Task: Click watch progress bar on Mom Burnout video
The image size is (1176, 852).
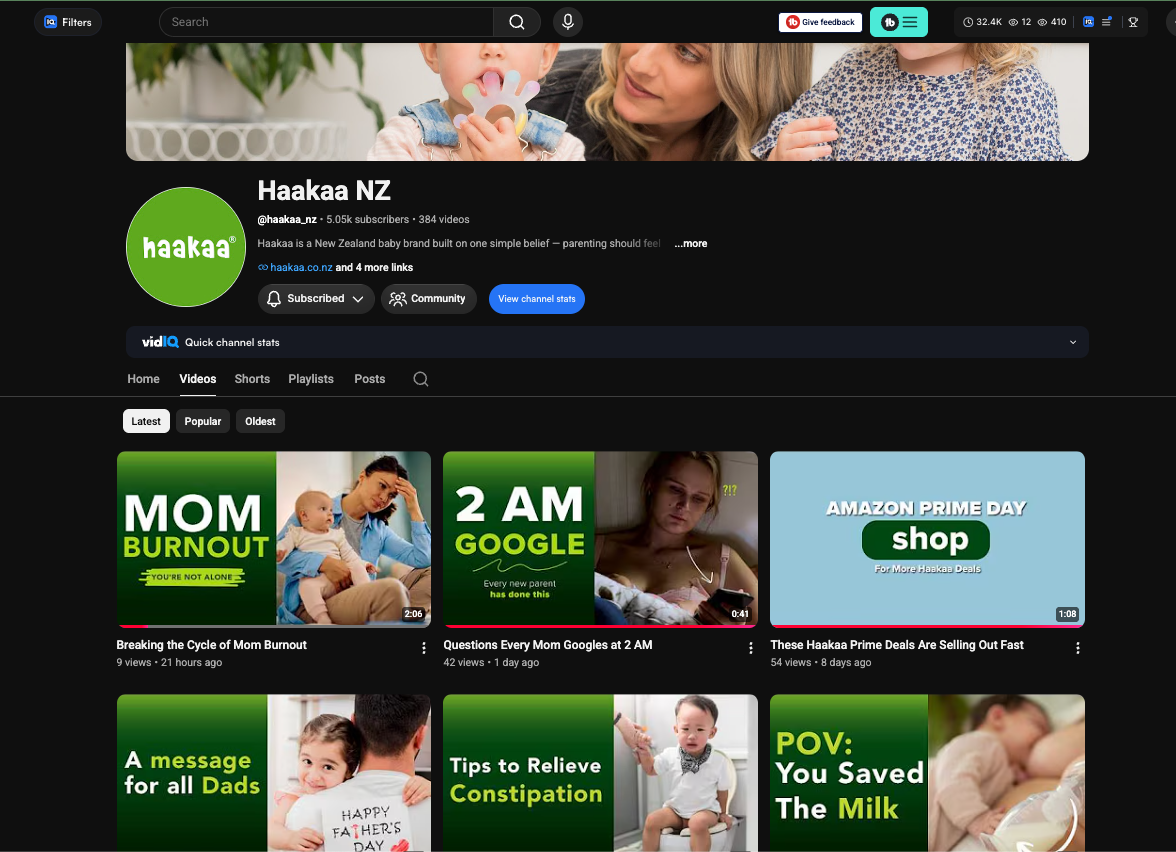Action: point(274,626)
